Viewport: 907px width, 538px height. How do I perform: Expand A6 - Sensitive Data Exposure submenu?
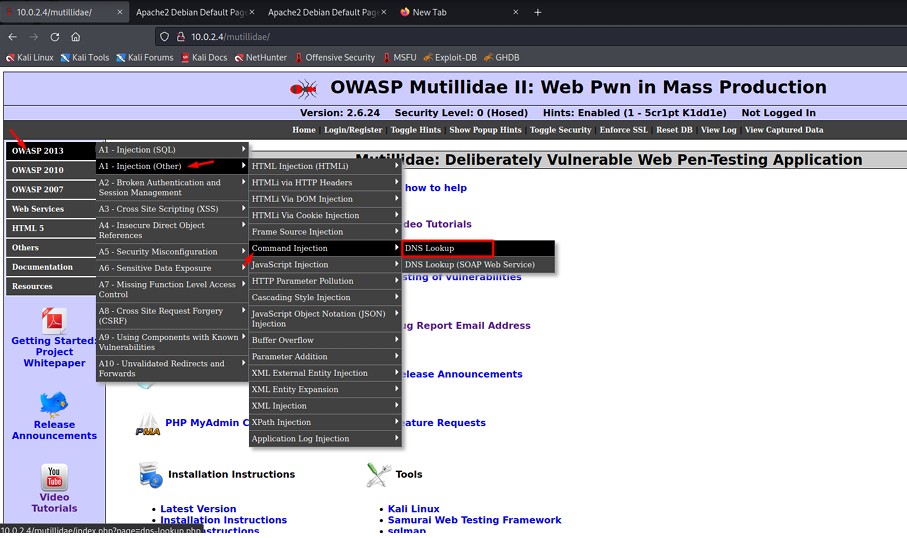click(172, 268)
